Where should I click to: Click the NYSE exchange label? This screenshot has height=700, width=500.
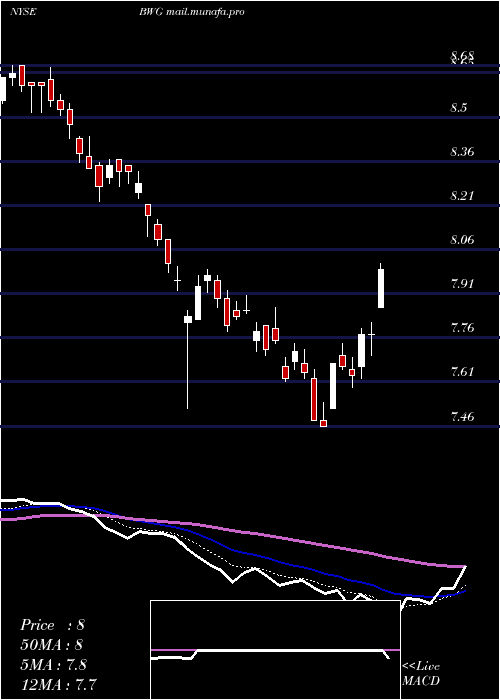coord(23,12)
